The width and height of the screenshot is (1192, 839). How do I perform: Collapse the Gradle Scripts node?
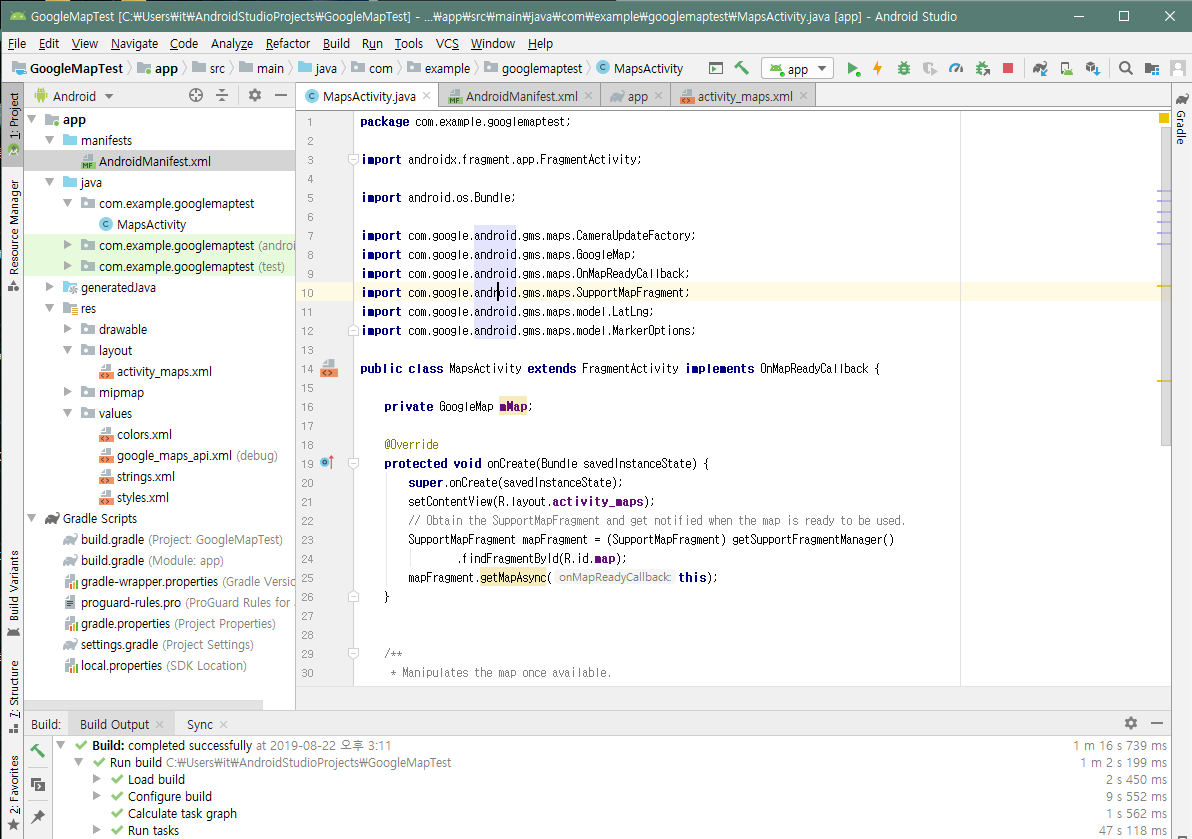pyautogui.click(x=32, y=518)
